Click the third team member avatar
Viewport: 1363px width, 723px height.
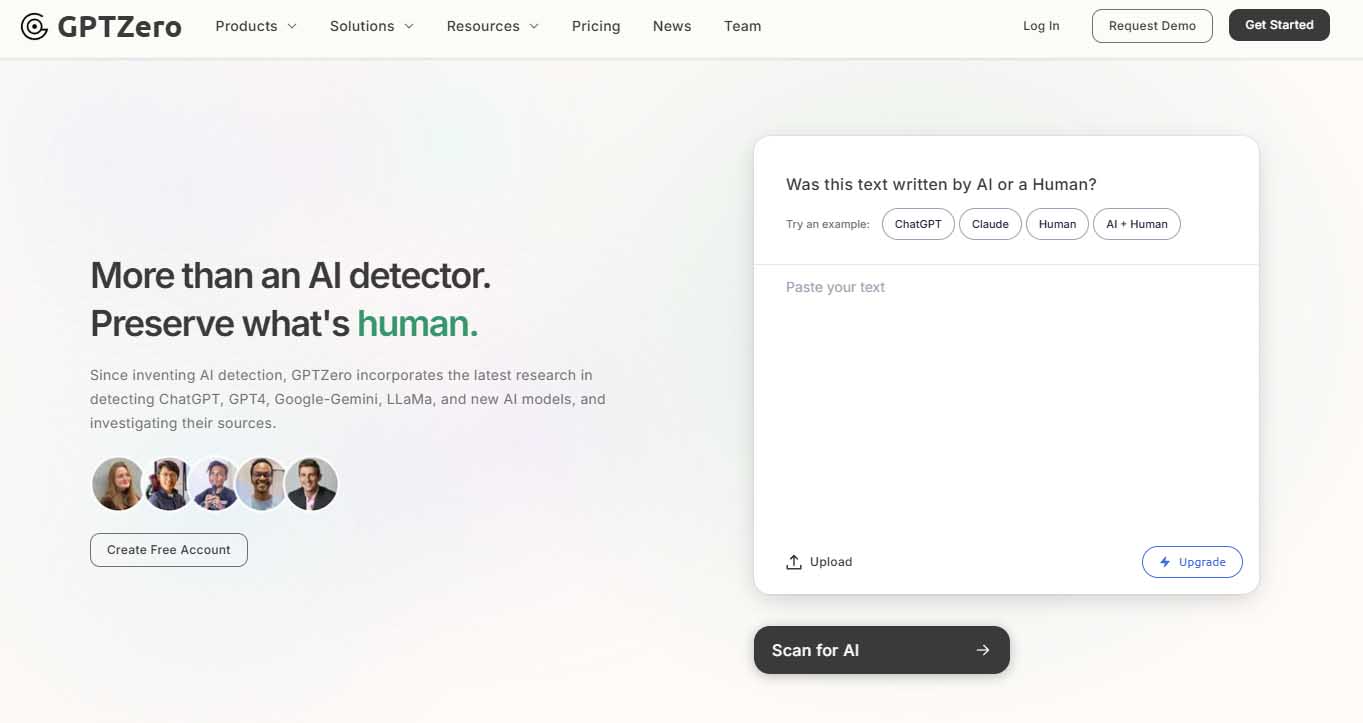pos(215,484)
